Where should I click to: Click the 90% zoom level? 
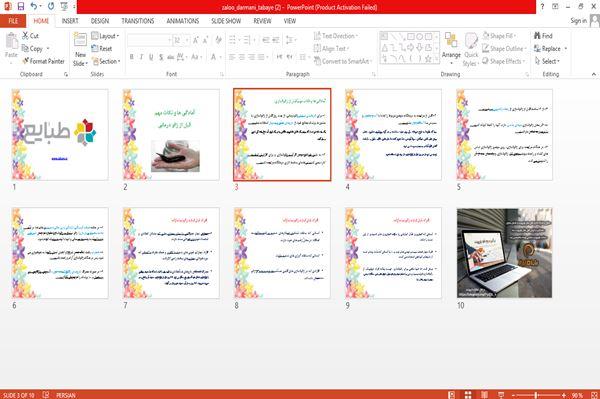[577, 395]
